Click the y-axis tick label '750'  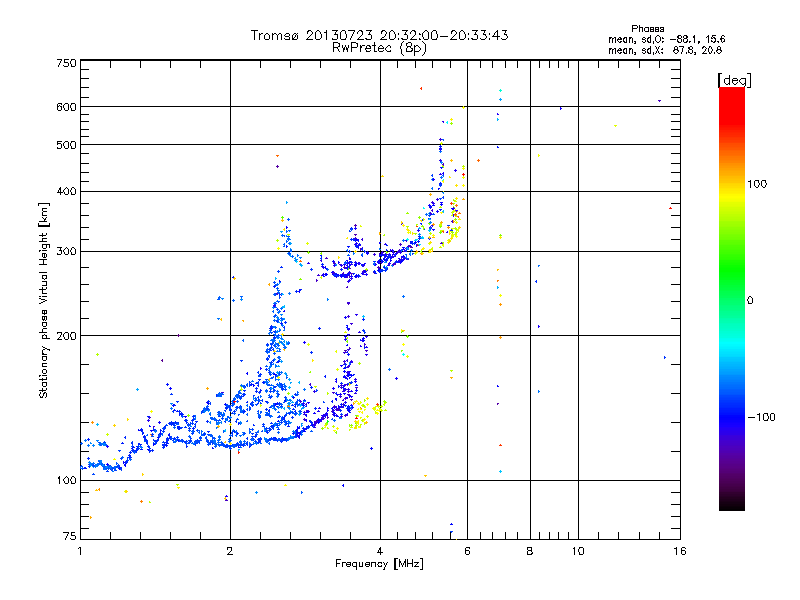66,63
